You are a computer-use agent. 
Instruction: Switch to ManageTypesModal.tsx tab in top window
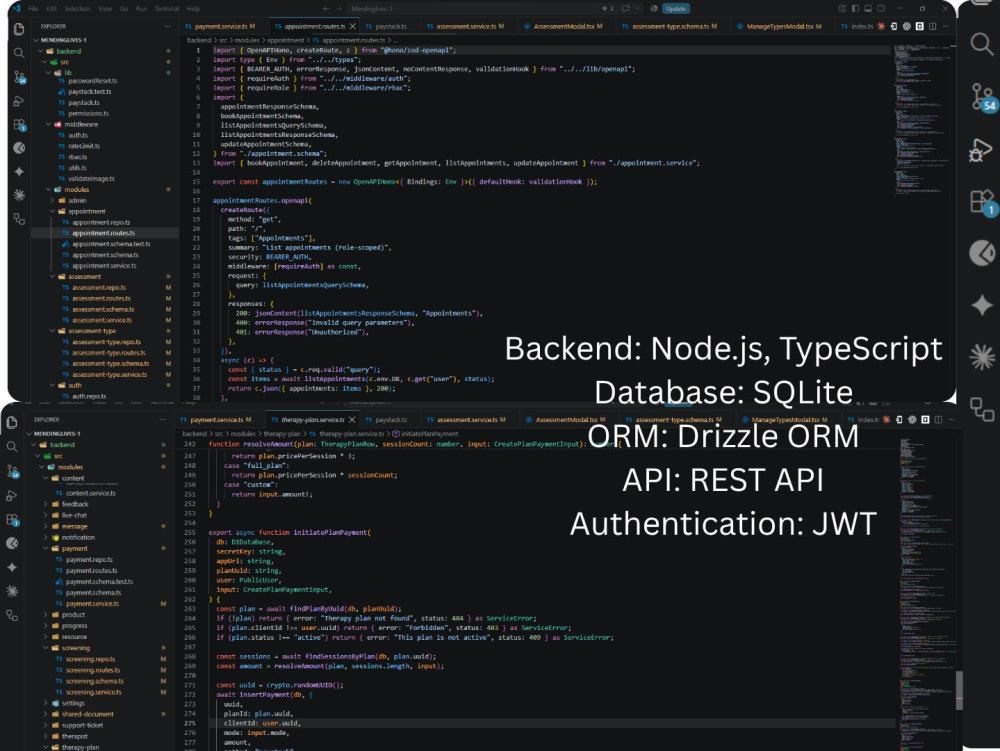click(x=779, y=26)
